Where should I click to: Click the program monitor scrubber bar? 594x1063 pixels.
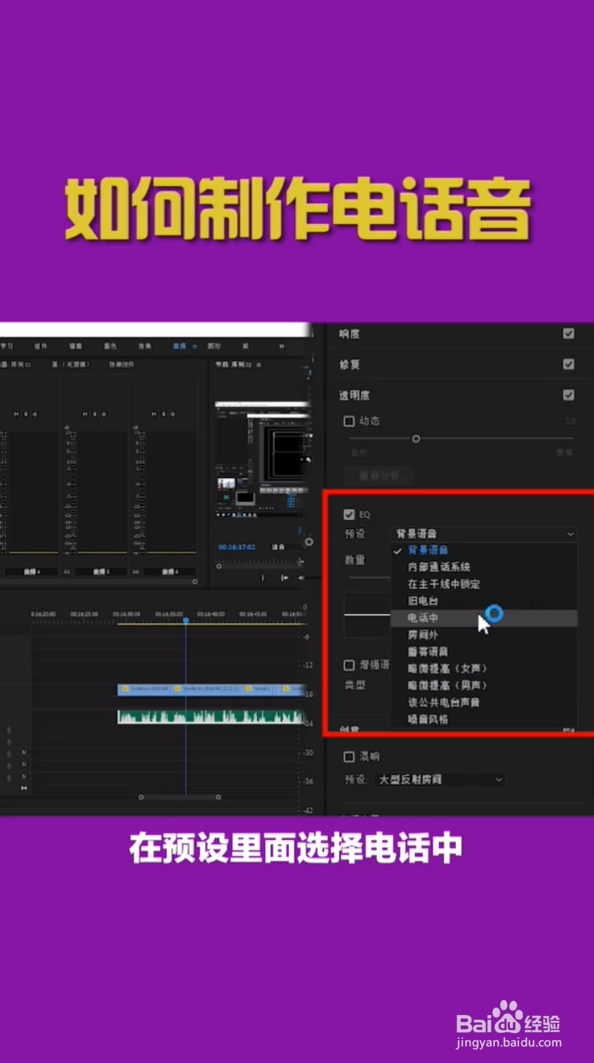click(259, 564)
